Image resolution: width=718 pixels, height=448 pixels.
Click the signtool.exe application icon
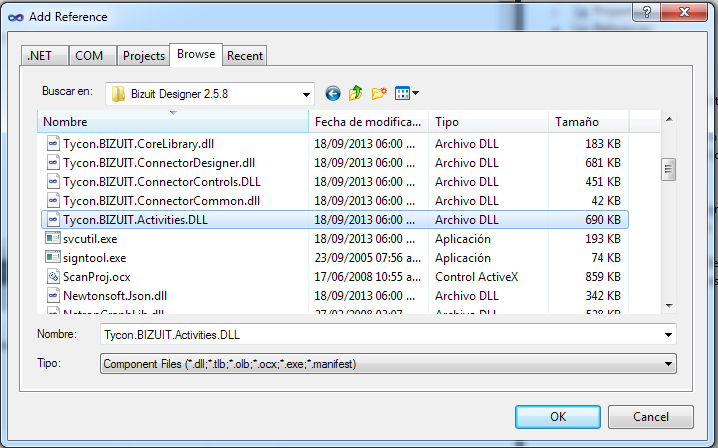[53, 257]
